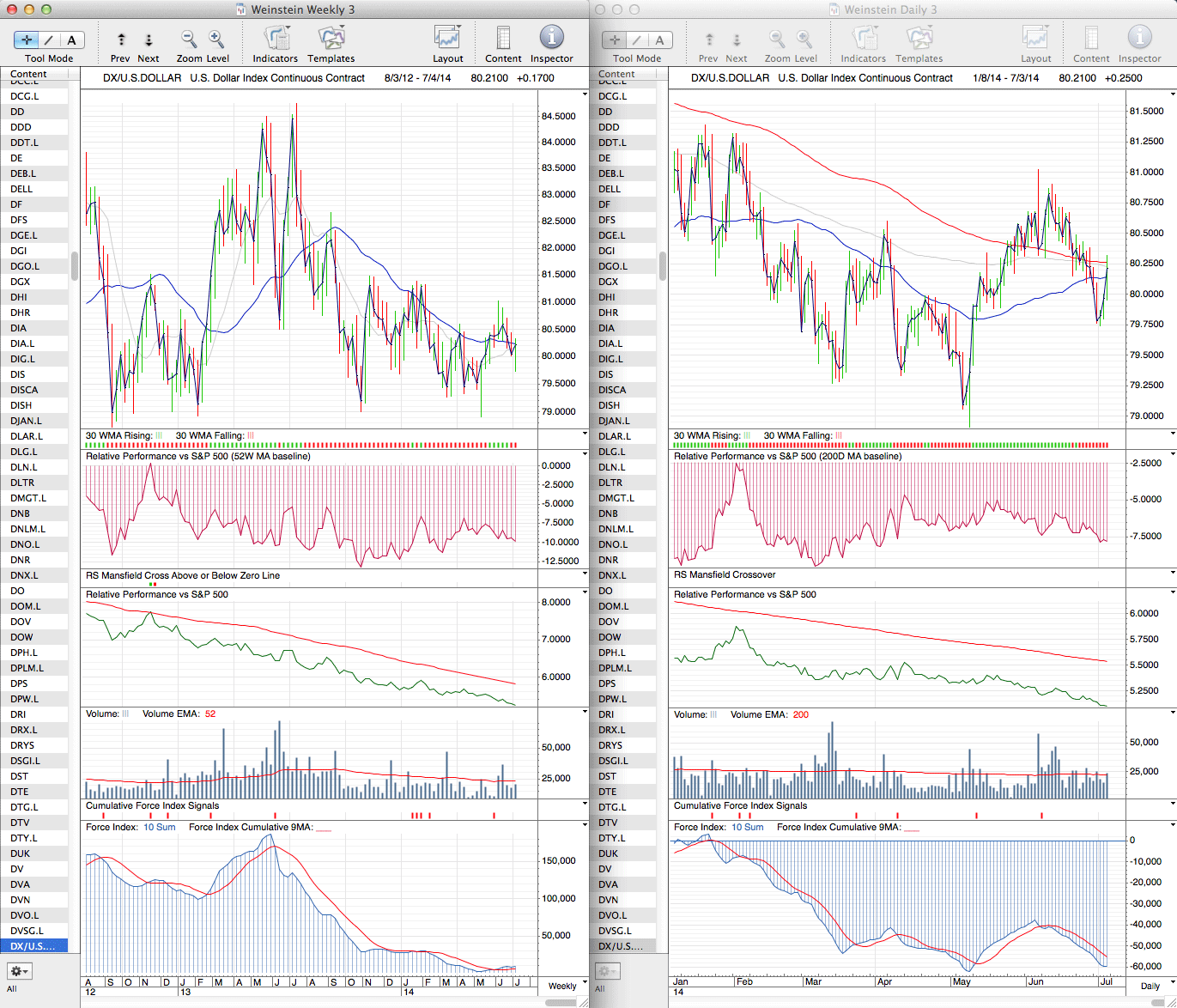Open the Layout menu in Weekly window toolbar
This screenshot has width=1177, height=1008.
tap(447, 39)
